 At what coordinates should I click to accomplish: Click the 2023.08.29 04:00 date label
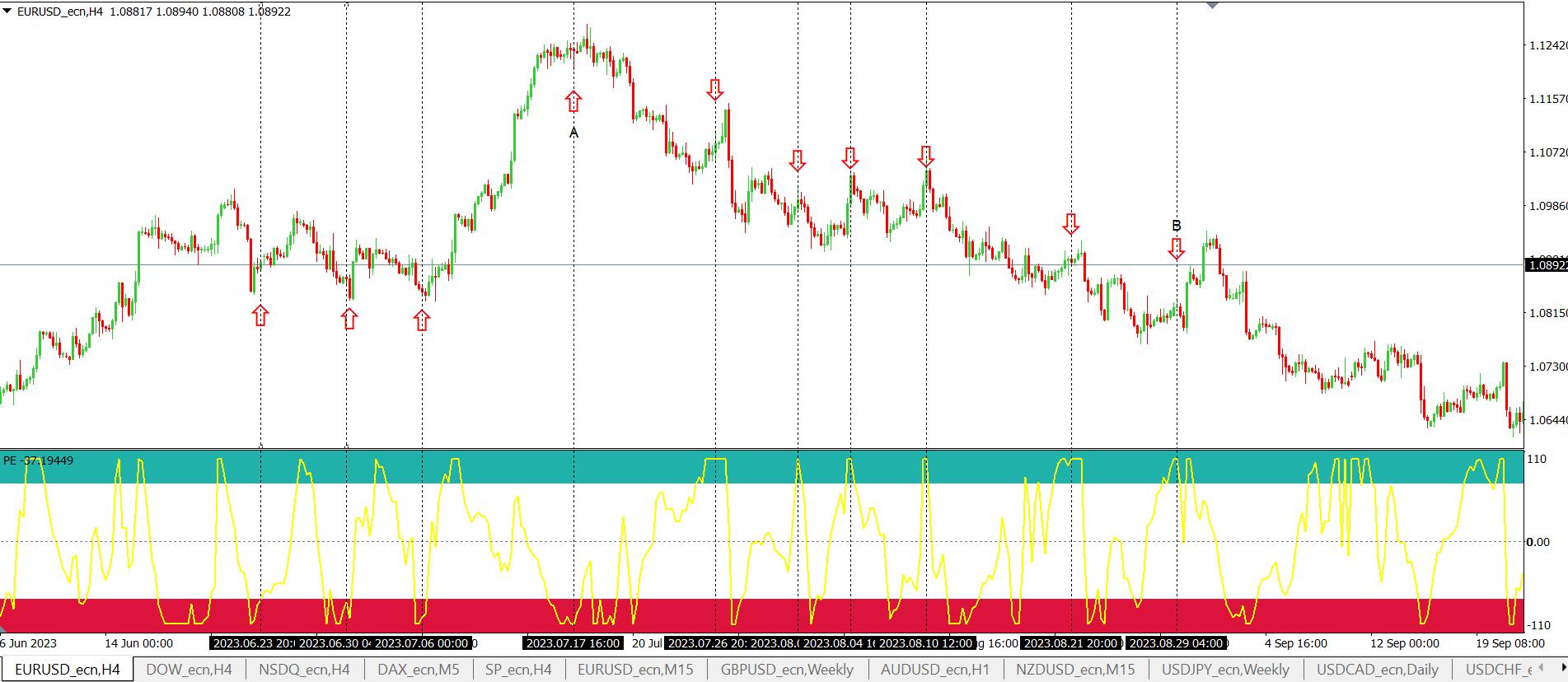pos(1177,643)
